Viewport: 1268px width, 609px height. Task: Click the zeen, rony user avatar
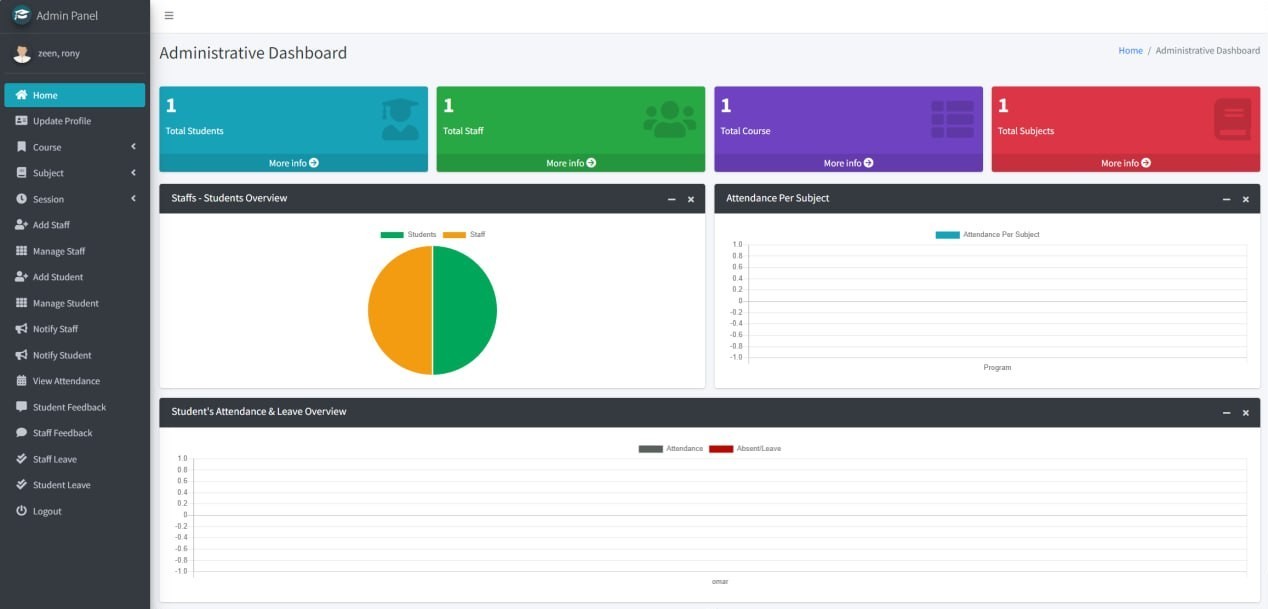(21, 53)
